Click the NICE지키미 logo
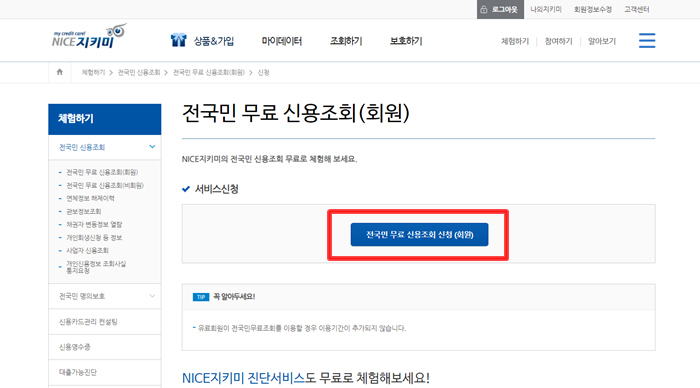Viewport: 700px width, 388px height. [x=89, y=37]
